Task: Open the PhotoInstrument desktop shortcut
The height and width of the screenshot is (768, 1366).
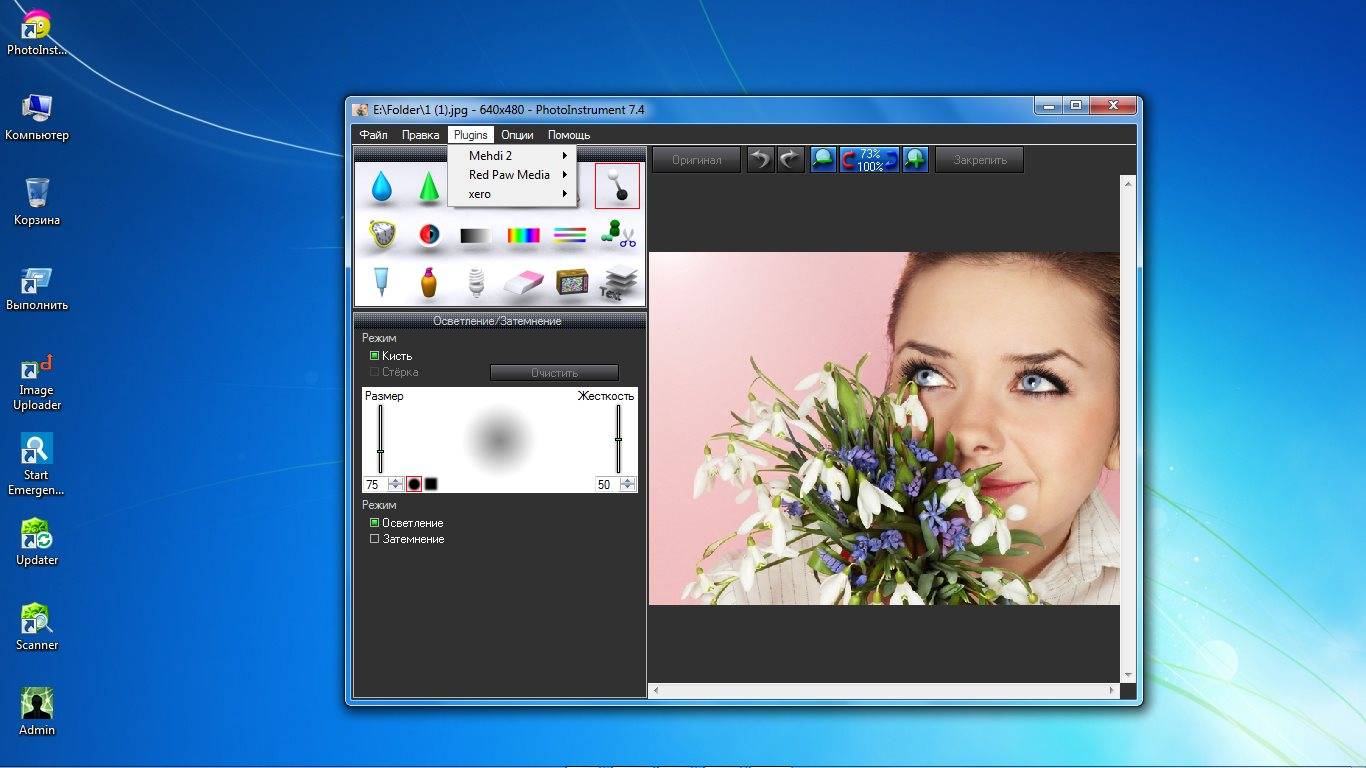Action: coord(37,34)
